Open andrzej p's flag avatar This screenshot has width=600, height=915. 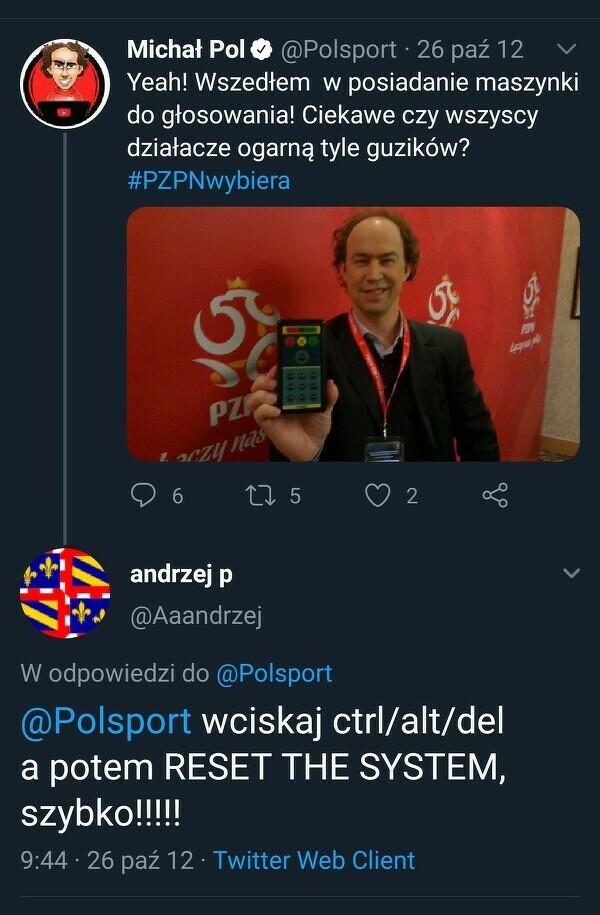pos(65,593)
